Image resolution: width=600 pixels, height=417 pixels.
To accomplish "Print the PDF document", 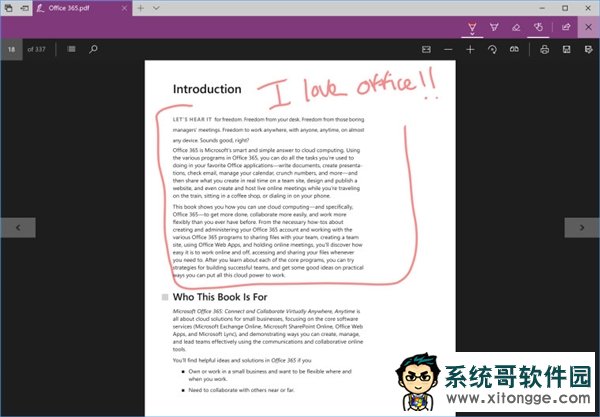I will (x=545, y=49).
